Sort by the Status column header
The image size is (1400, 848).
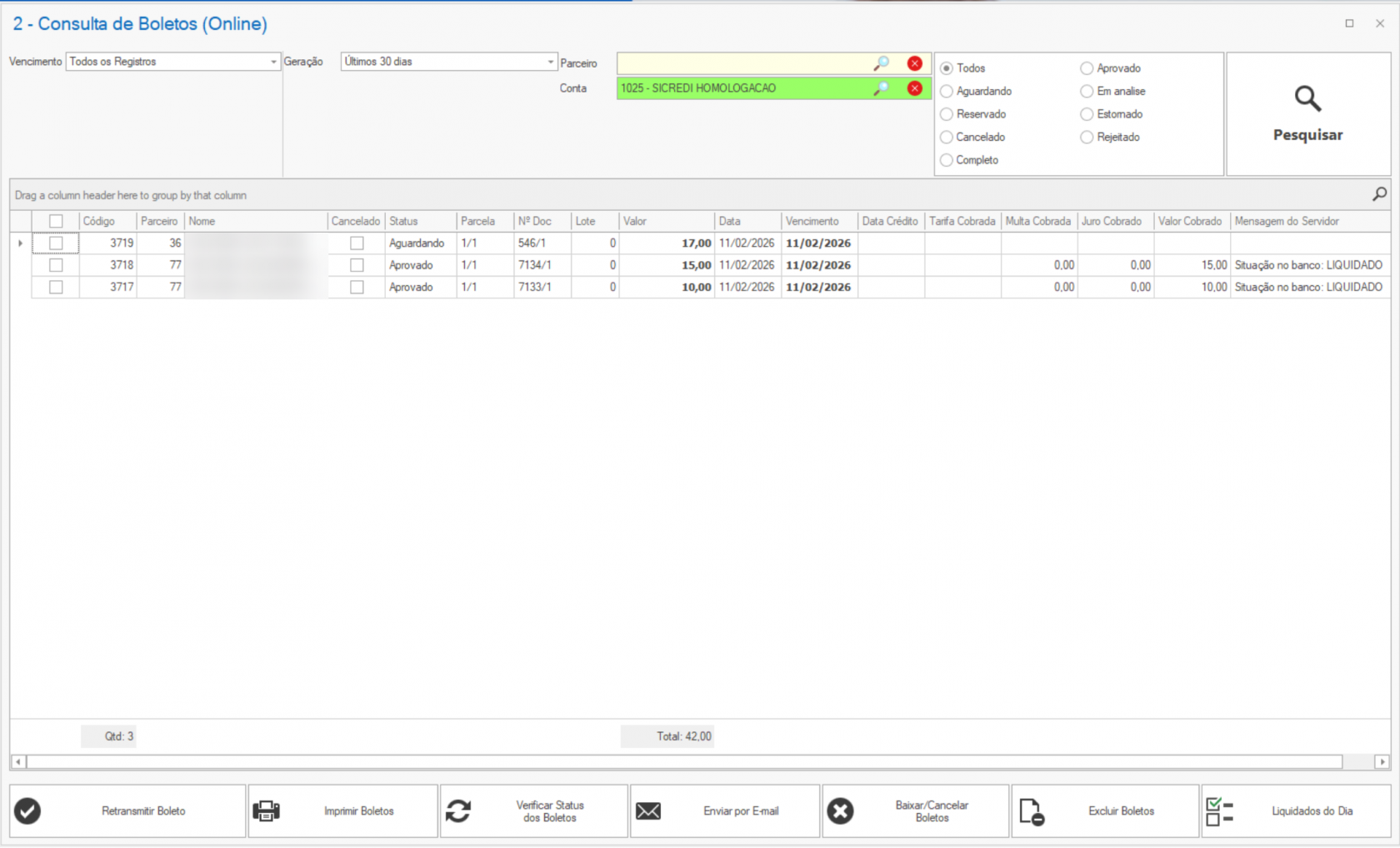click(404, 221)
